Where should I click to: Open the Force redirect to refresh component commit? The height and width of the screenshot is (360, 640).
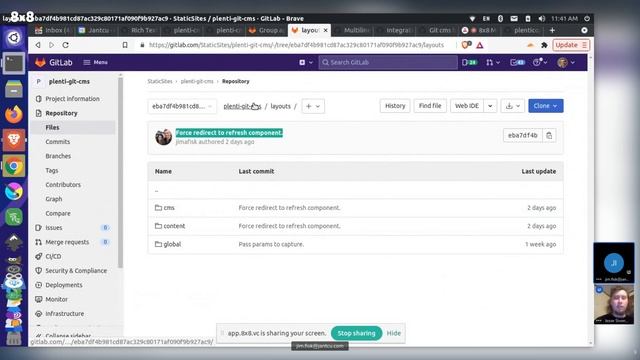point(229,133)
